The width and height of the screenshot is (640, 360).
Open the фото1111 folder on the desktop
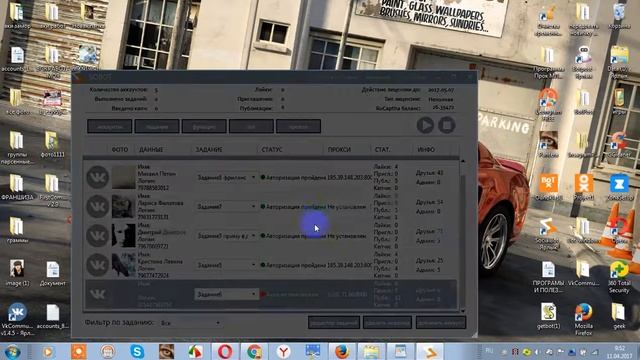click(x=52, y=144)
